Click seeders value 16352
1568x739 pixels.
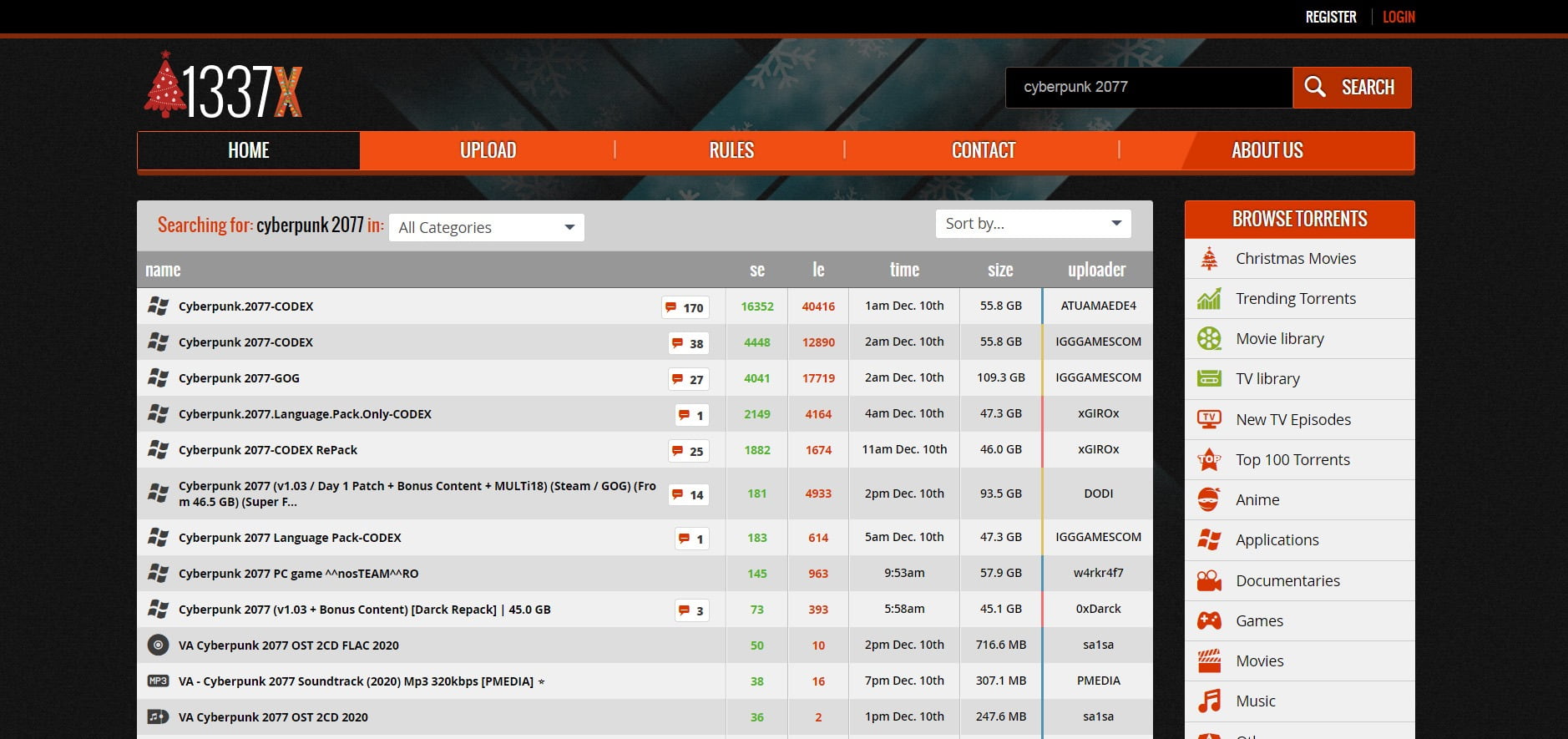pos(757,306)
